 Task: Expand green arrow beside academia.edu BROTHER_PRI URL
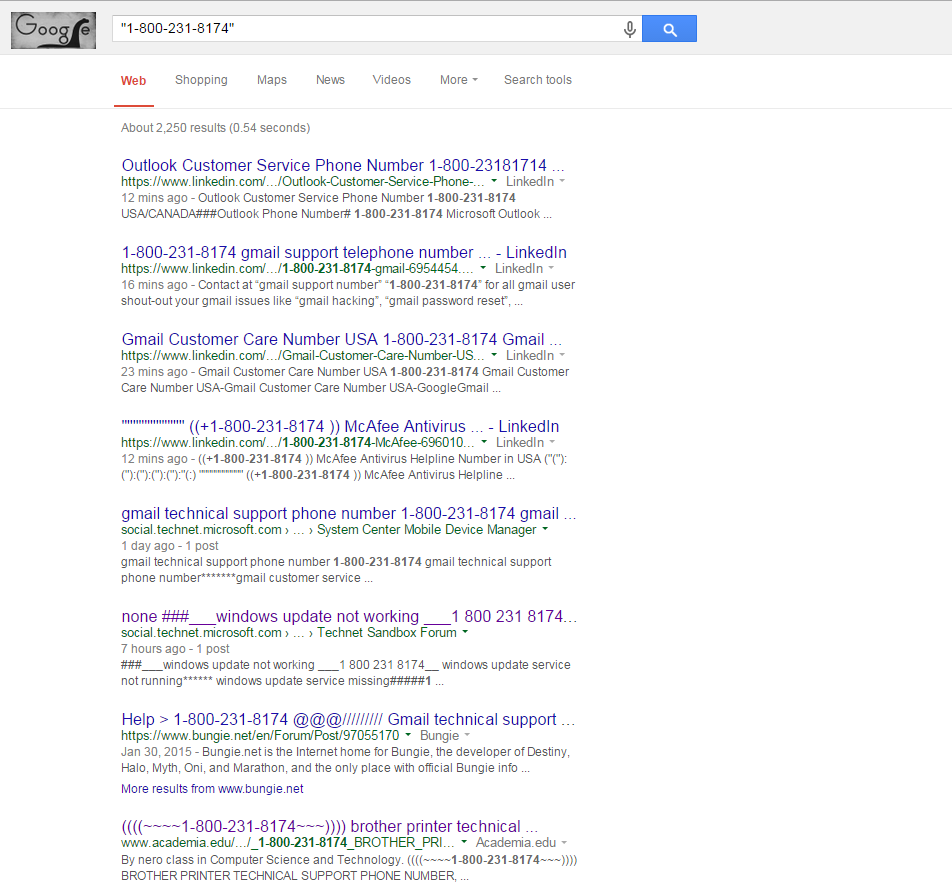pyautogui.click(x=464, y=842)
